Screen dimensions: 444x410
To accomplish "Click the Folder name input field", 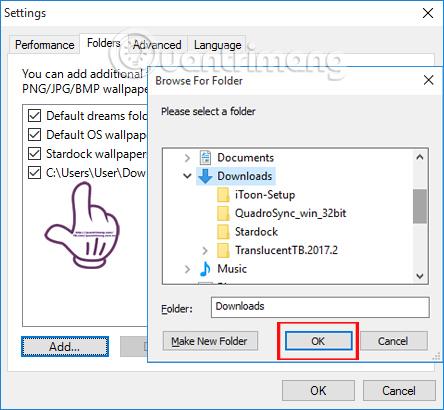I will (x=320, y=307).
